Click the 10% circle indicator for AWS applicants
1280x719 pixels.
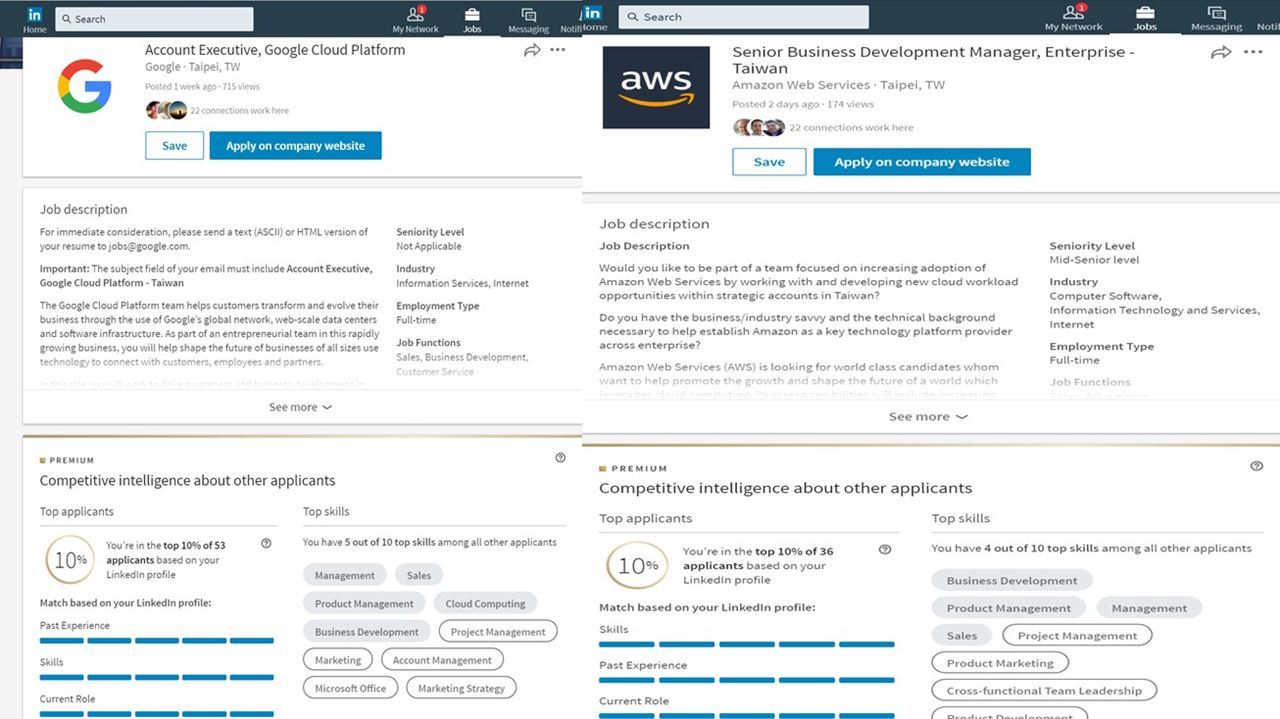click(x=637, y=566)
